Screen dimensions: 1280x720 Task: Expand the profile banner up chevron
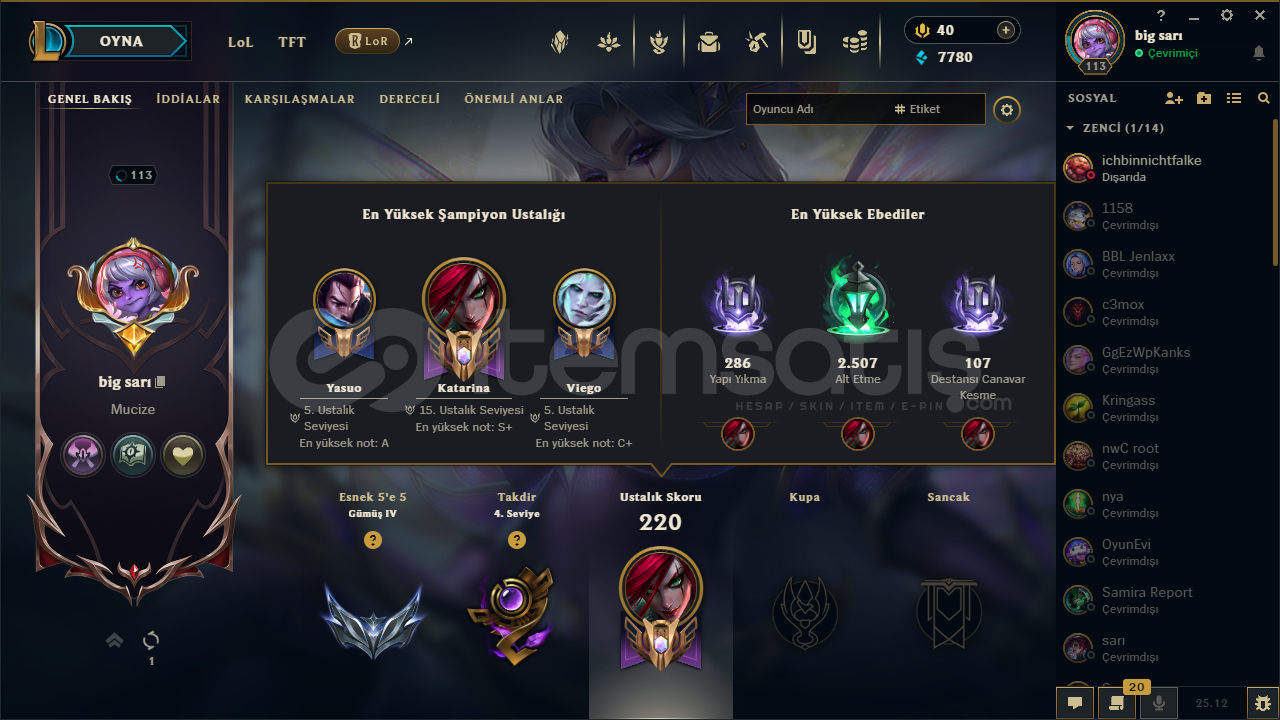114,640
